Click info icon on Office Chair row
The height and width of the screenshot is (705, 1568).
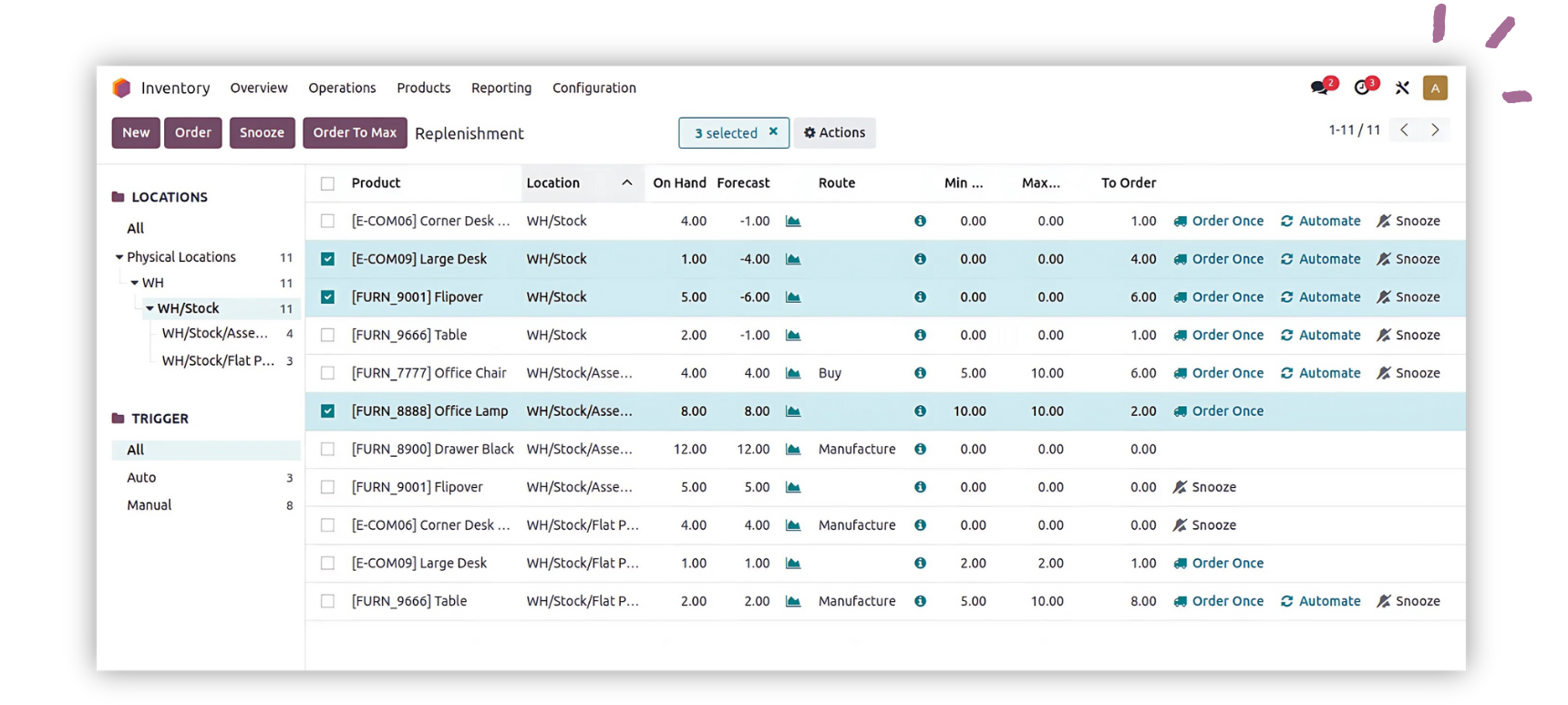click(920, 373)
